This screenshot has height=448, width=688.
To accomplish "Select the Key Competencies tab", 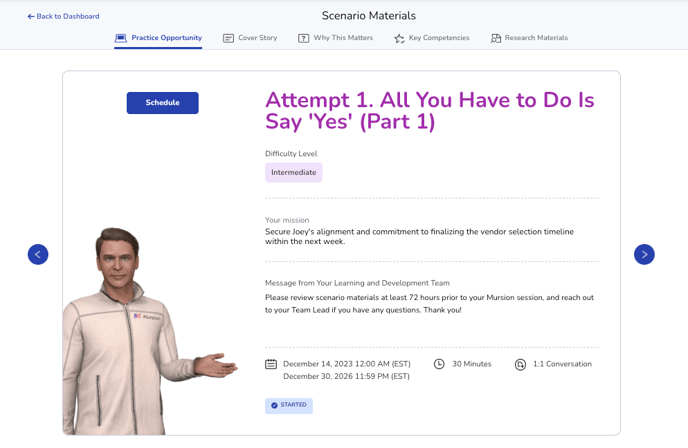I will pos(439,38).
